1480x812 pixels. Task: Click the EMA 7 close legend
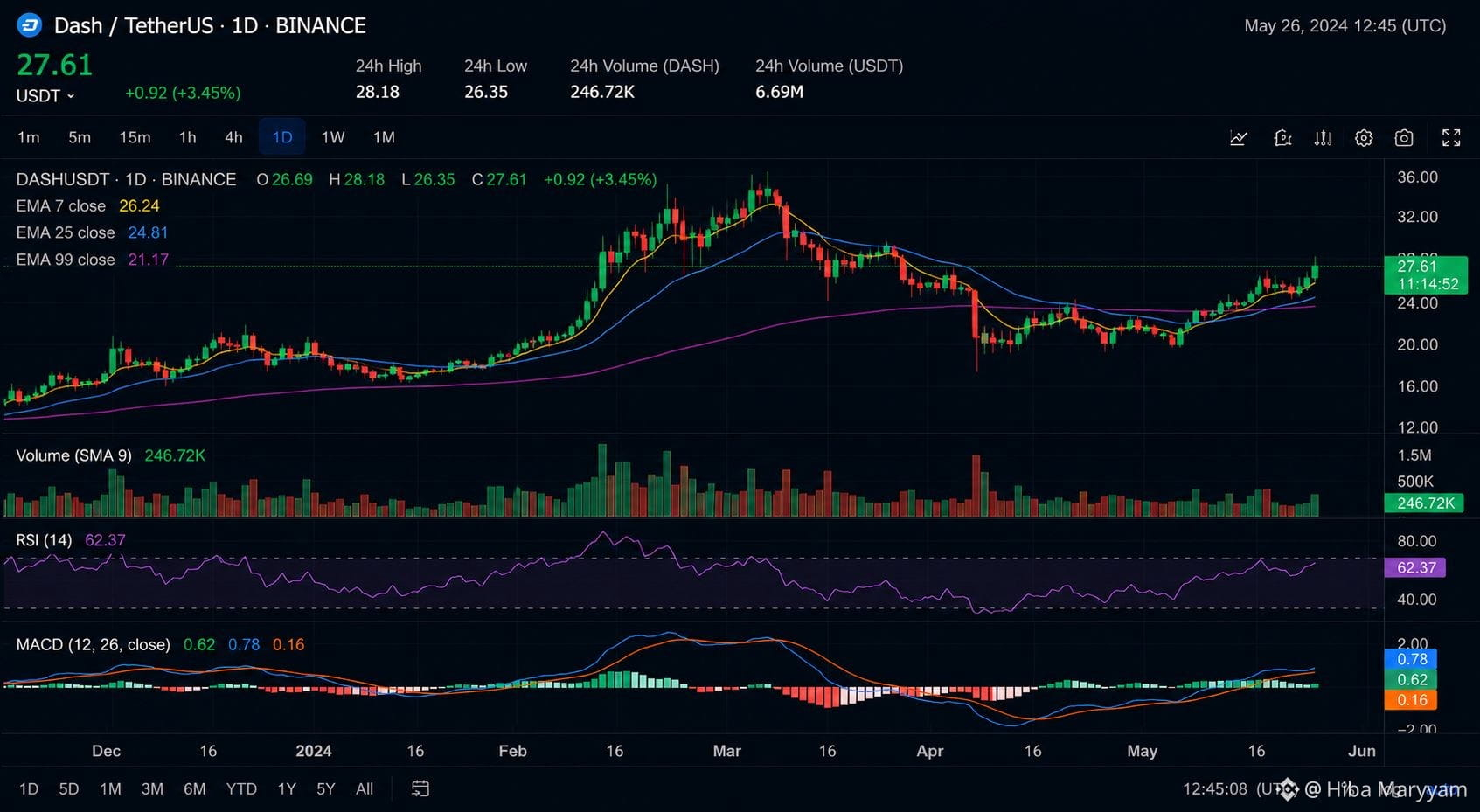87,206
